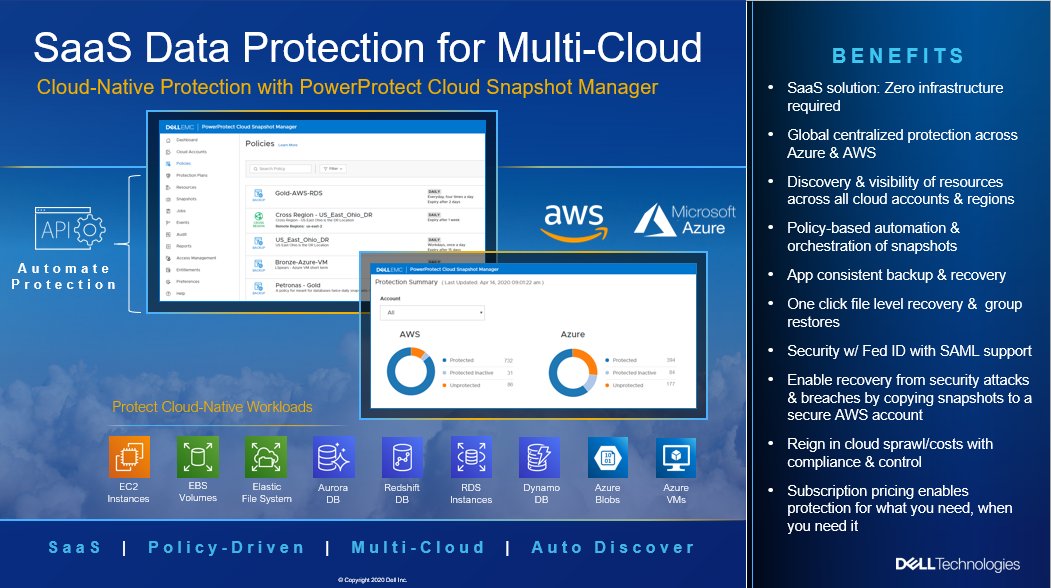The height and width of the screenshot is (588, 1051).
Task: Click Gold-AWS-RDS backup policy icon
Action: pos(258,195)
